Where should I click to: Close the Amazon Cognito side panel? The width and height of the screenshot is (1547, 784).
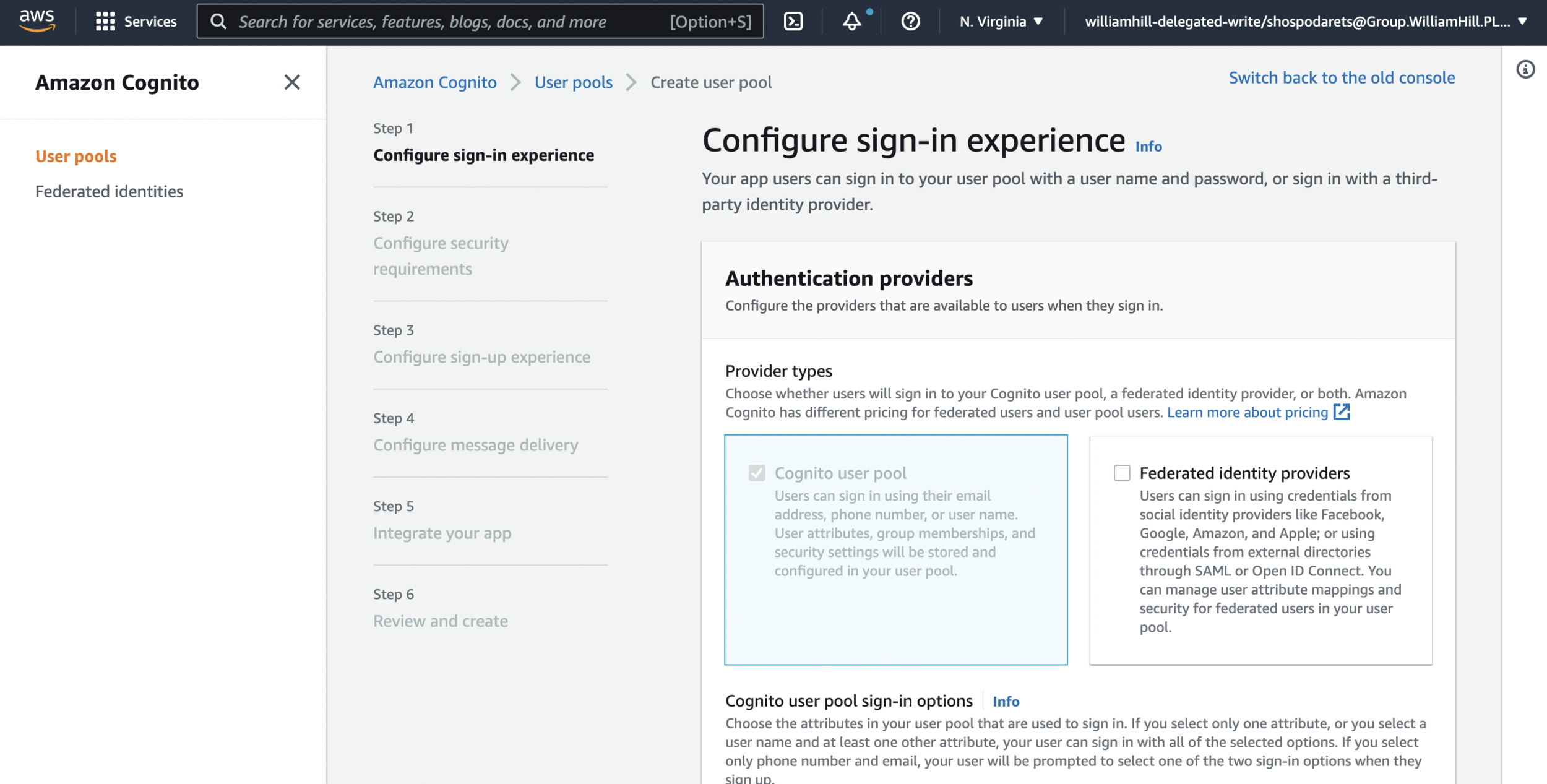[x=292, y=82]
